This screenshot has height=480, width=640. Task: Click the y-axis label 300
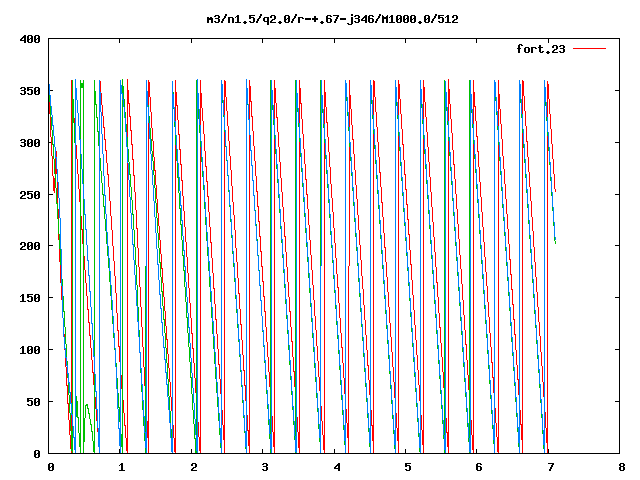[30, 143]
